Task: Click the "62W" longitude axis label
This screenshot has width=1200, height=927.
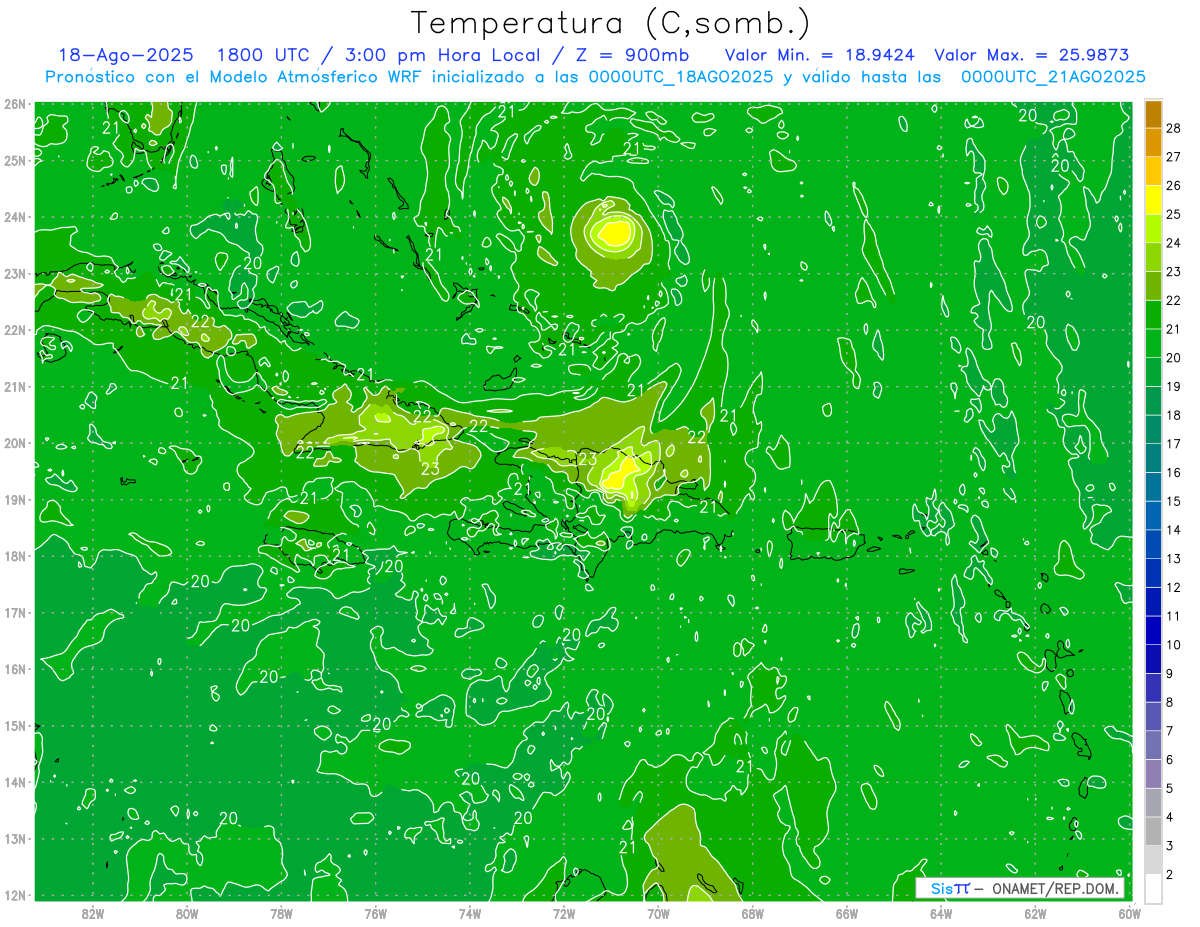Action: (x=1035, y=913)
